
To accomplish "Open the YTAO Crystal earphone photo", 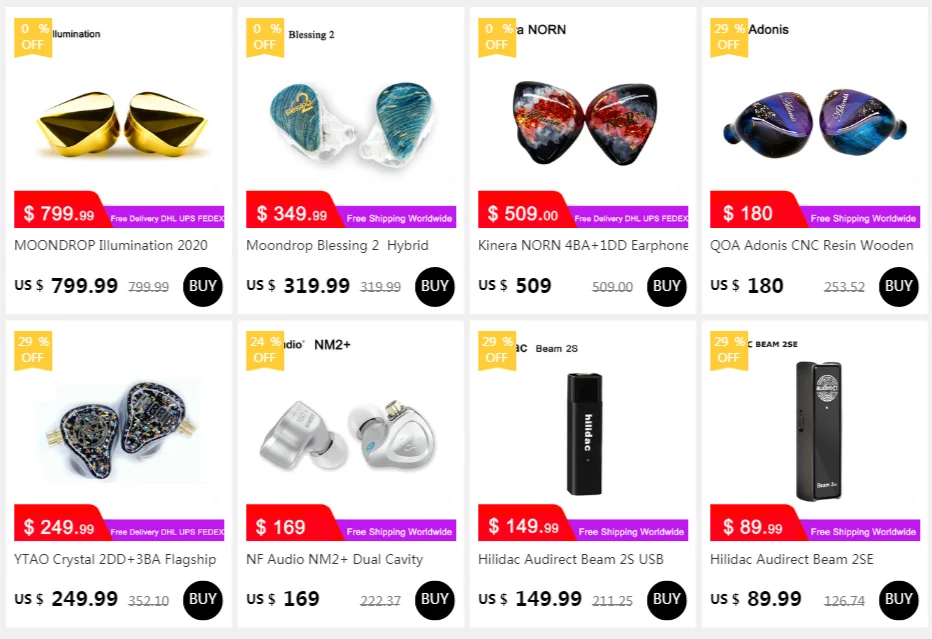I will pos(119,435).
